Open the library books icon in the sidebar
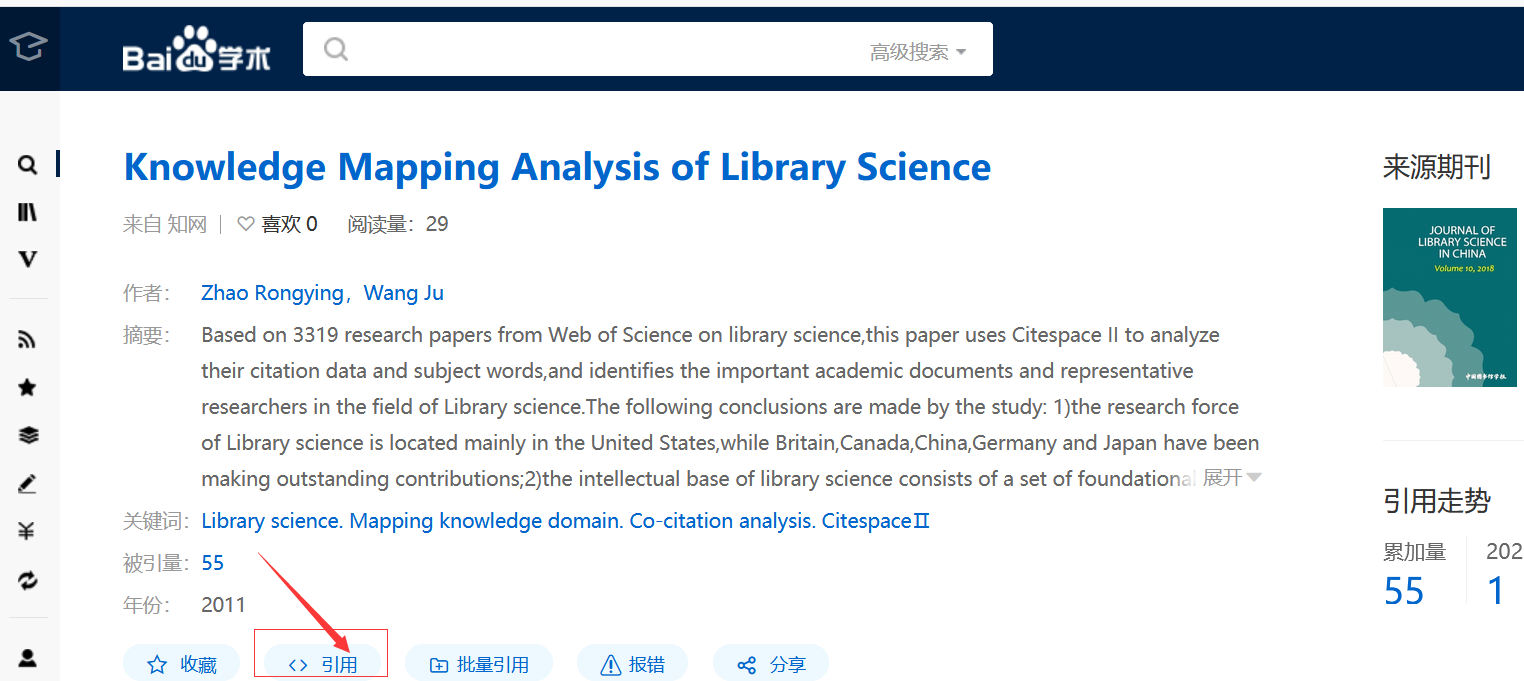Screen dimensions: 1524x681 pos(27,211)
